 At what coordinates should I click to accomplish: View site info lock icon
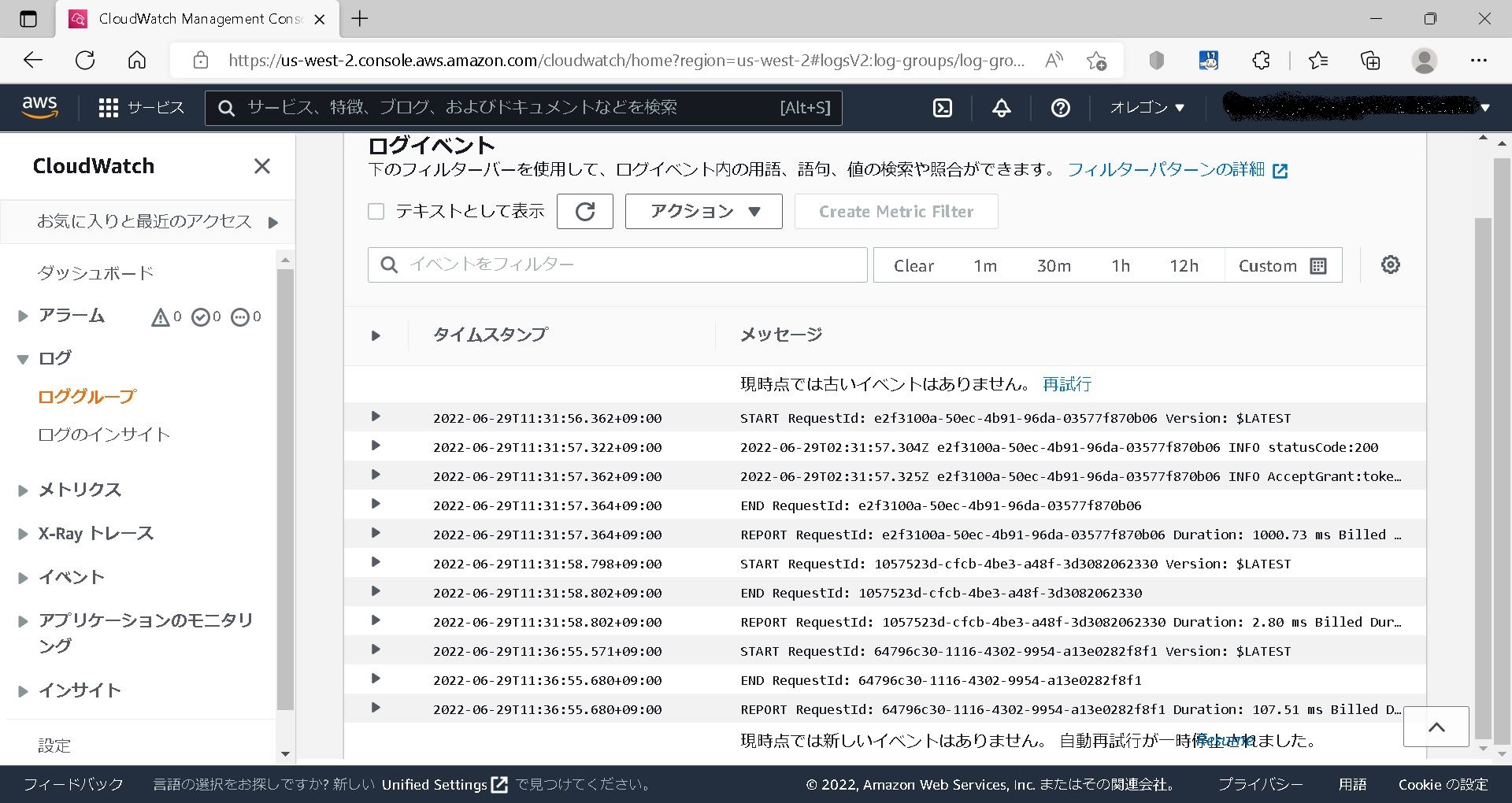point(201,60)
